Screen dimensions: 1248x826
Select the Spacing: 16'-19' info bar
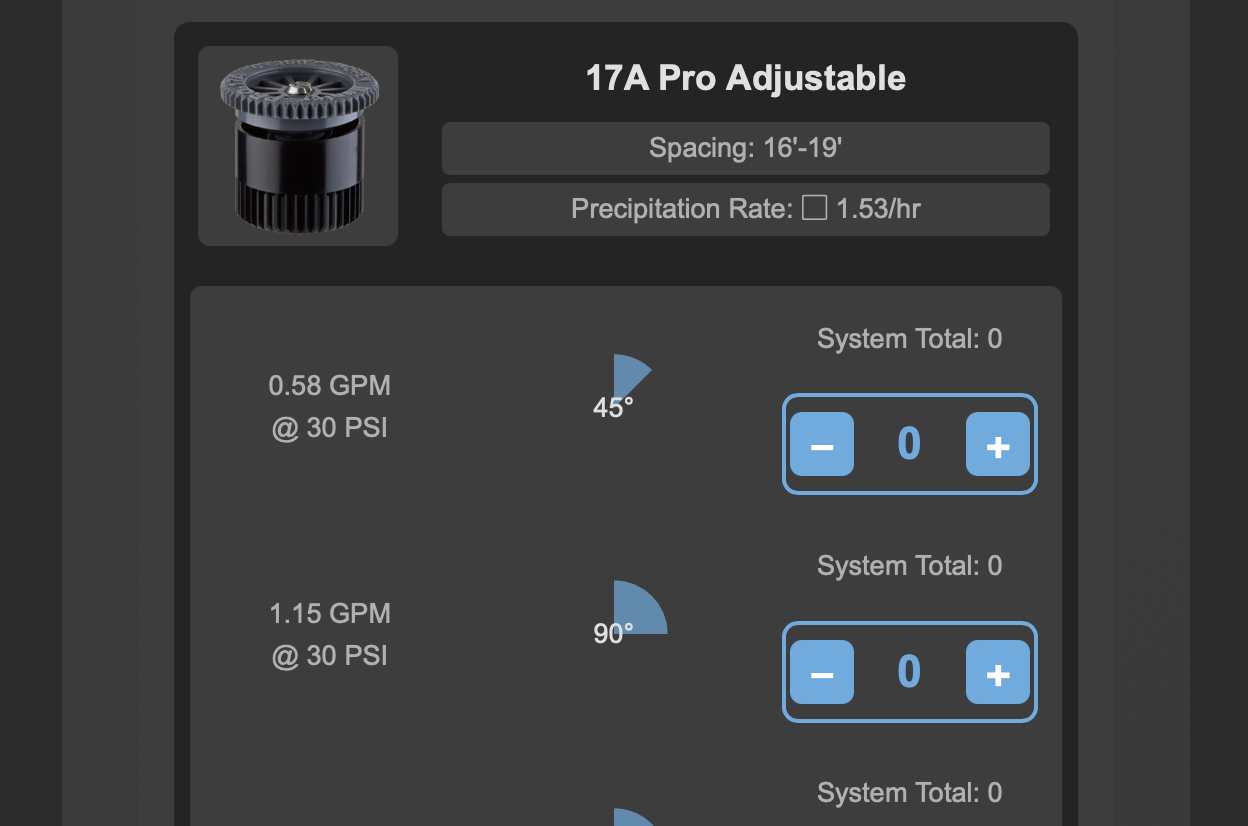point(745,149)
